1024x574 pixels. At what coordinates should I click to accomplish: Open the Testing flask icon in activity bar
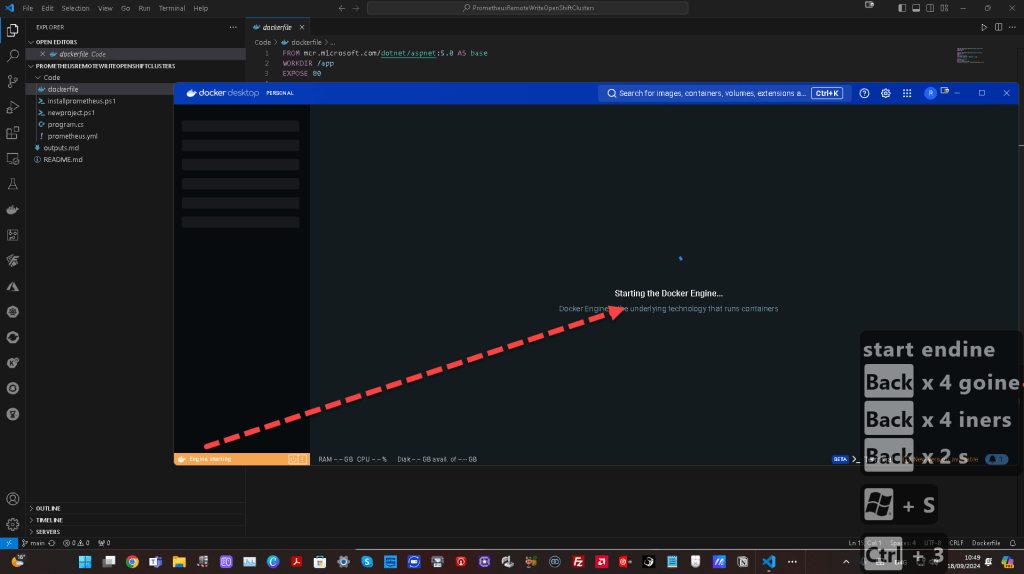pos(12,184)
